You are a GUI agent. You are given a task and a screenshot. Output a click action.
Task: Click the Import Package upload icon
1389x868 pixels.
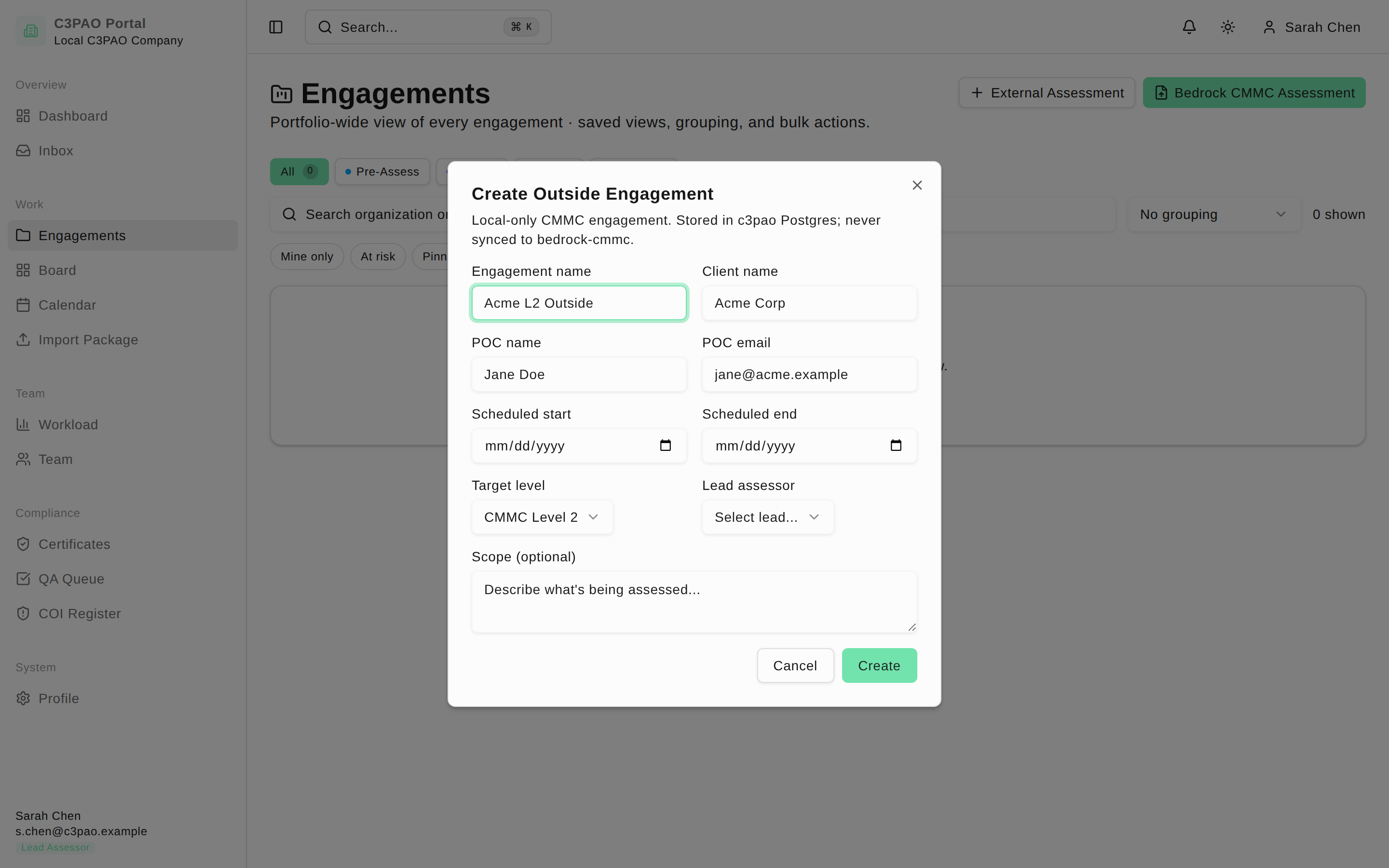pos(23,340)
